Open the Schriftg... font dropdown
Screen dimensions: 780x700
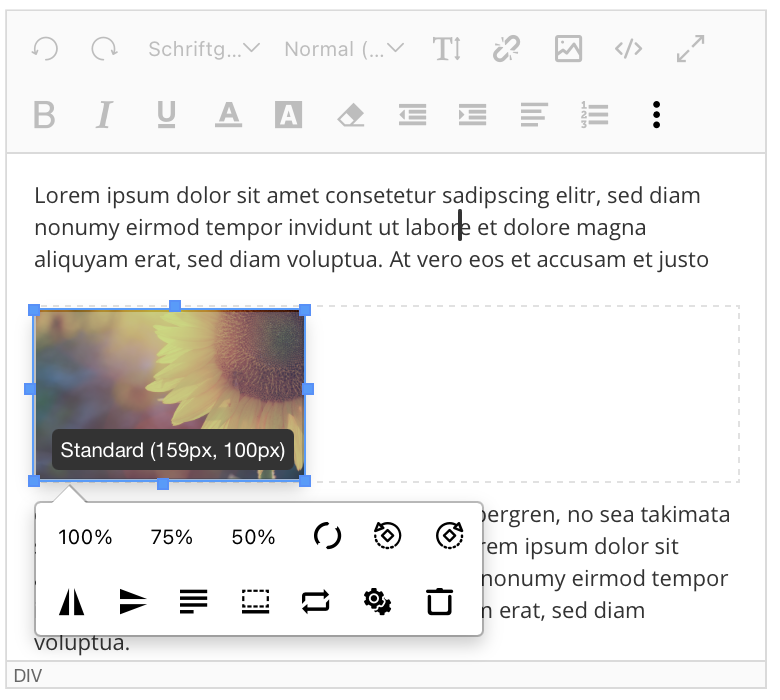pos(204,49)
